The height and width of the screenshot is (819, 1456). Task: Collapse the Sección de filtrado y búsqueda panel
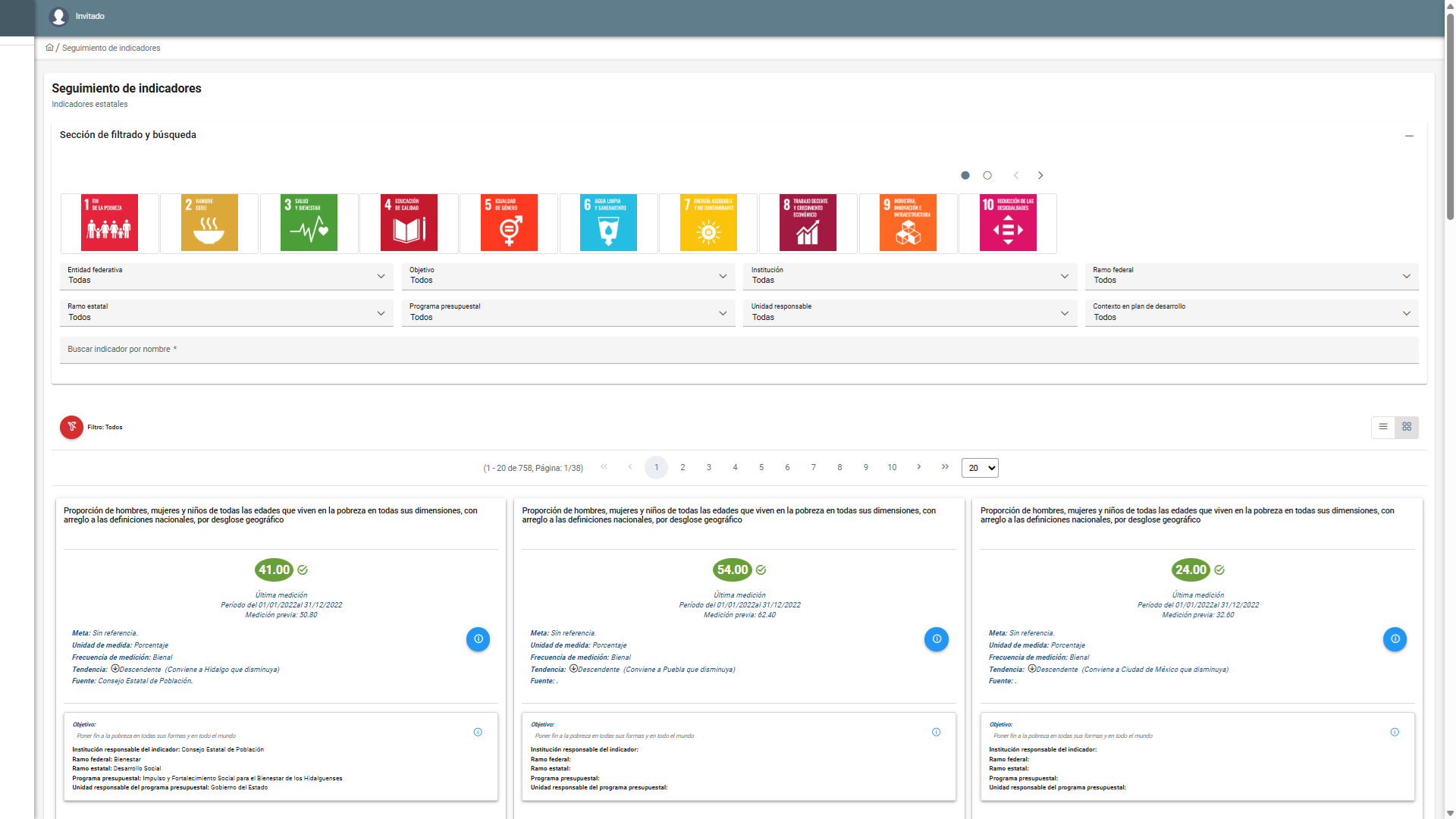tap(1409, 136)
